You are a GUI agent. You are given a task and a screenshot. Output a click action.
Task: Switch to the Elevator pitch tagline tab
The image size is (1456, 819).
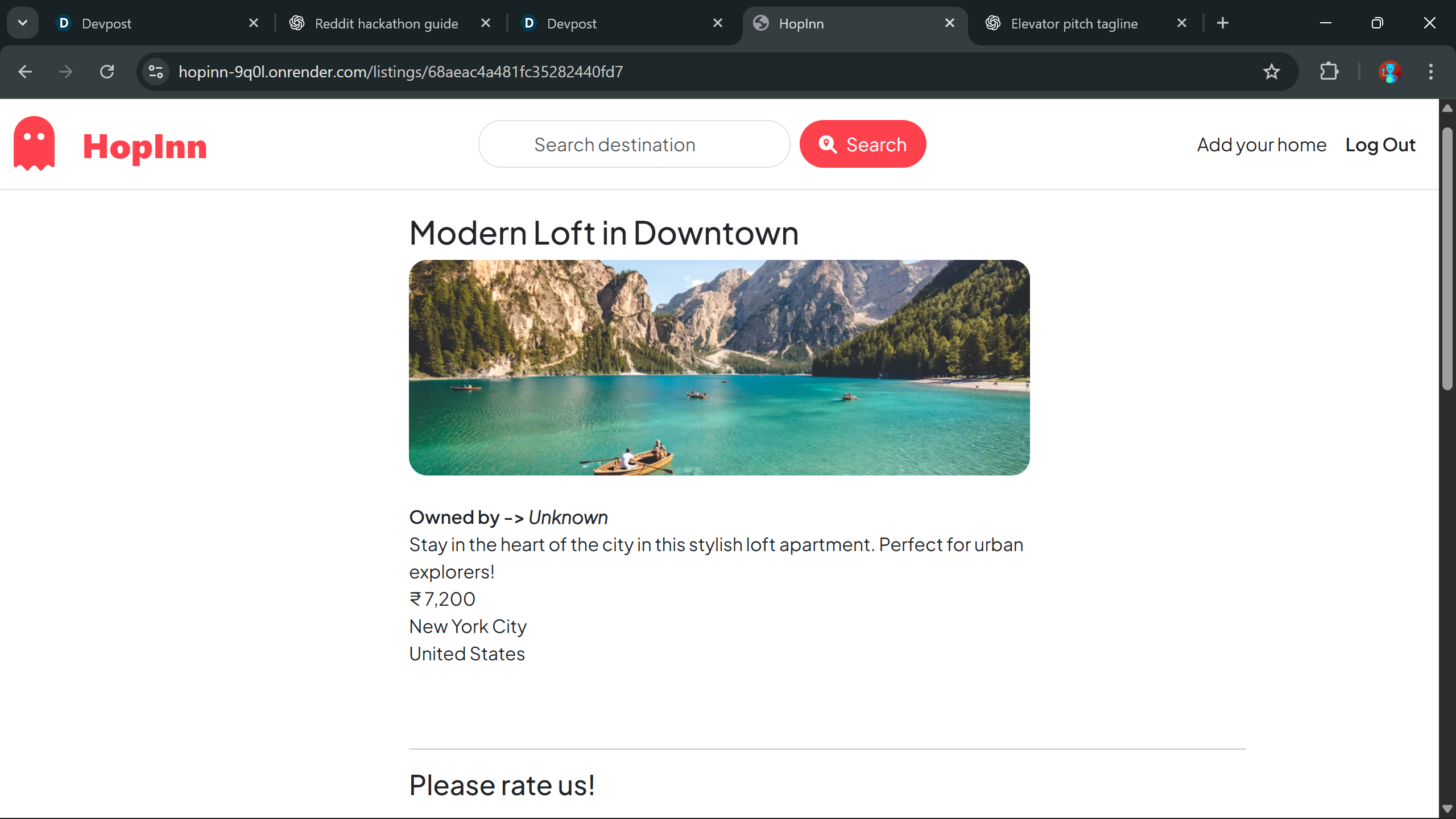1074,23
